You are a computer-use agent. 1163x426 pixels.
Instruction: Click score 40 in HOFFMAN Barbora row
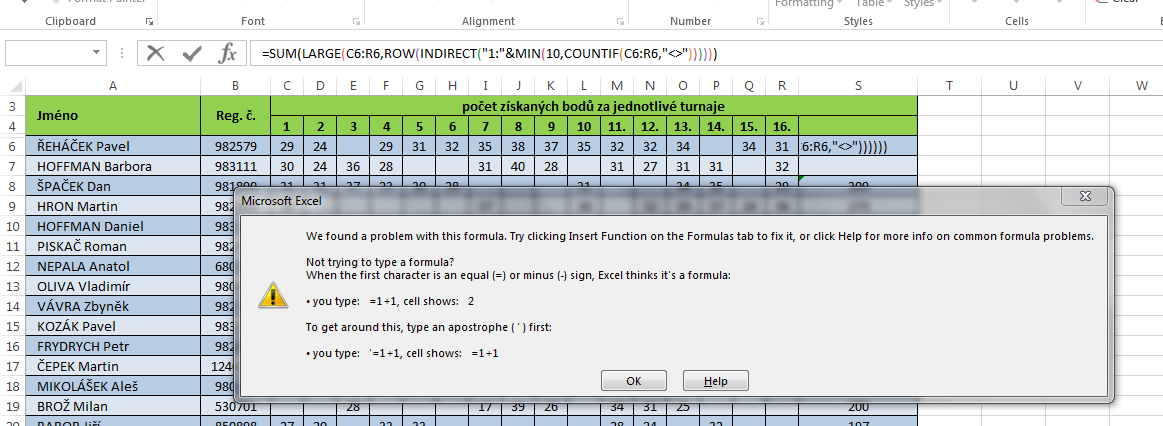(518, 166)
